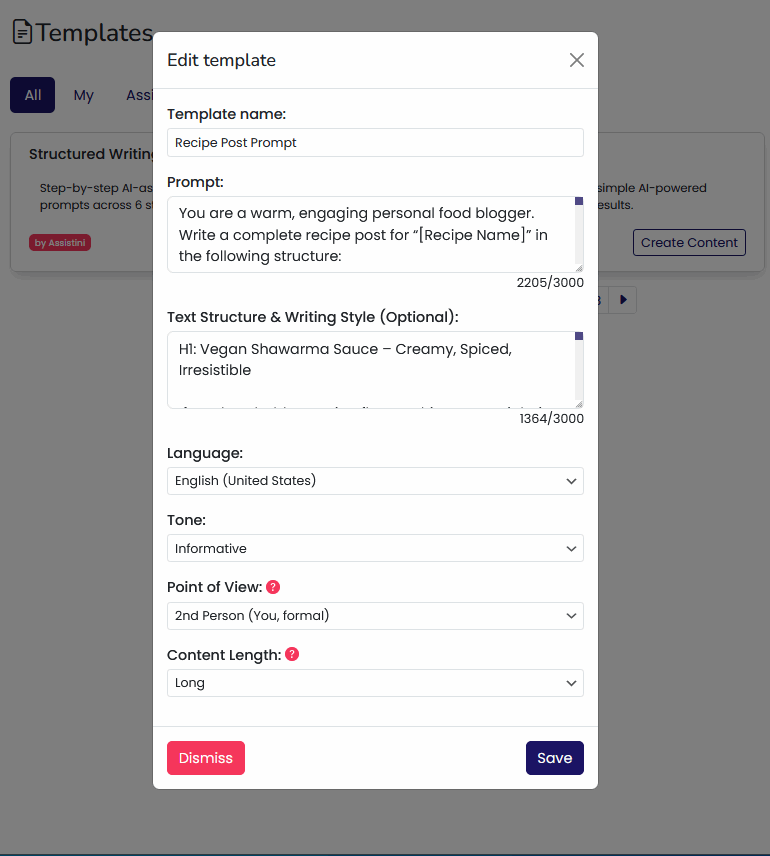Close the Edit template dialog
Screen dimensions: 770x856
pos(577,60)
